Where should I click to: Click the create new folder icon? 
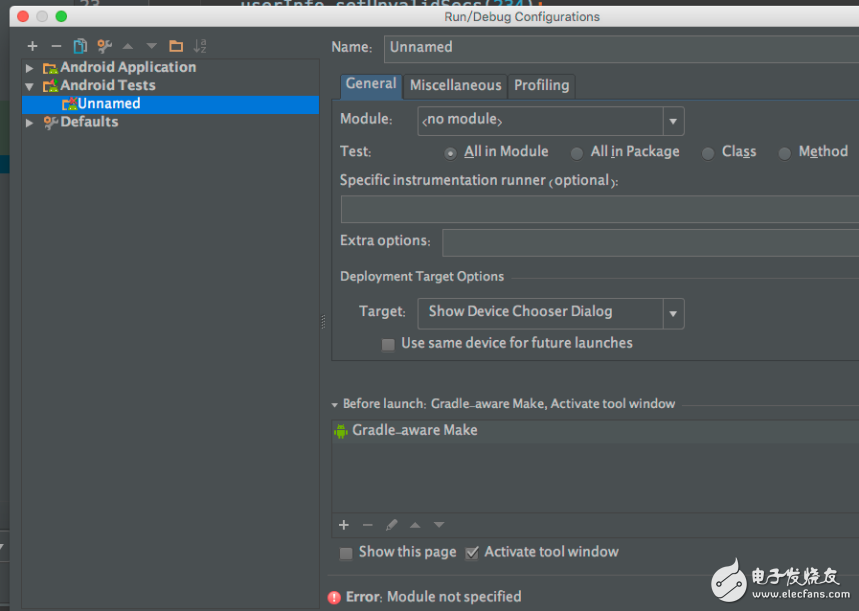[176, 46]
